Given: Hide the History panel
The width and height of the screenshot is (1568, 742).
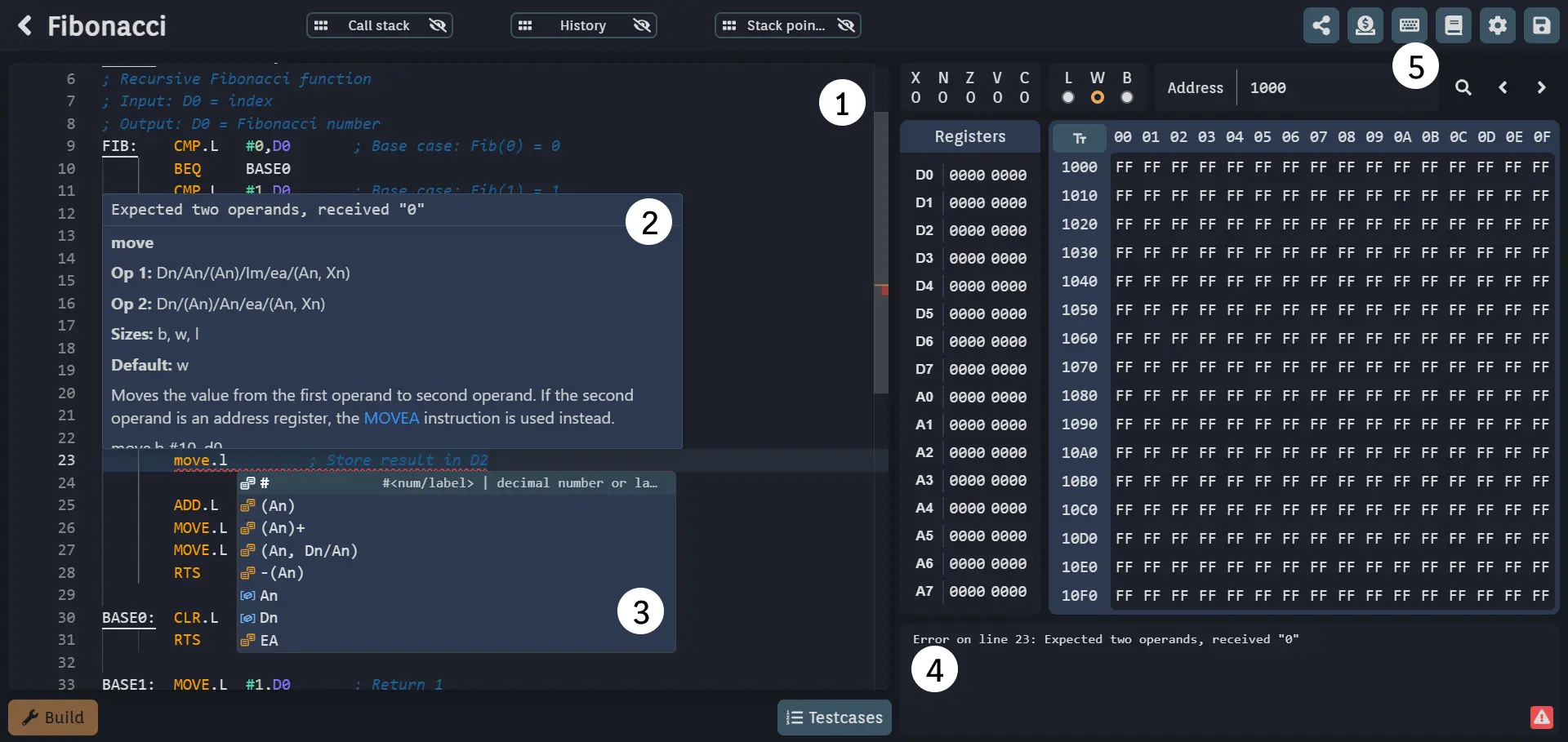Looking at the screenshot, I should click(x=642, y=25).
